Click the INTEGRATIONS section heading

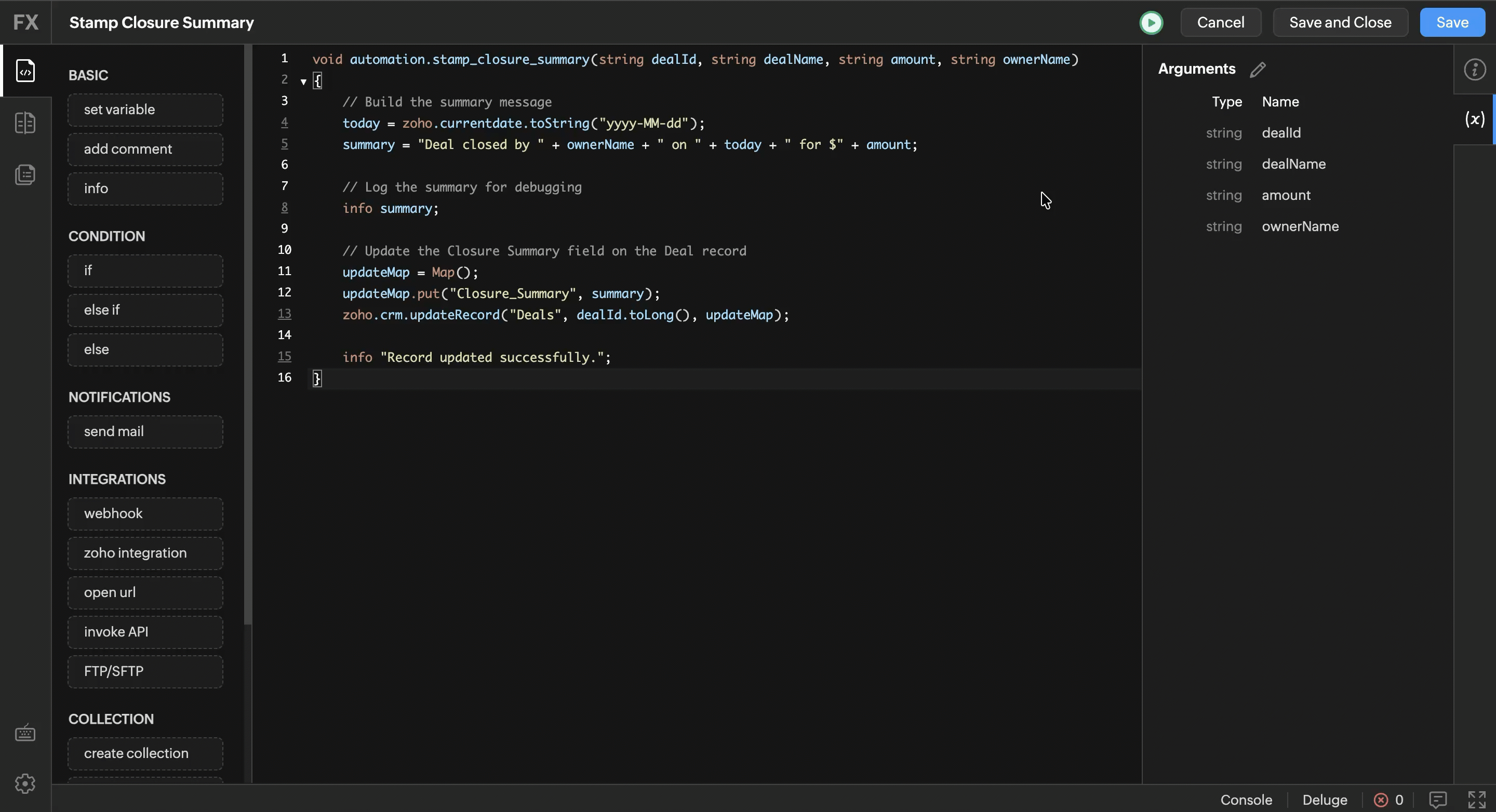click(x=117, y=479)
